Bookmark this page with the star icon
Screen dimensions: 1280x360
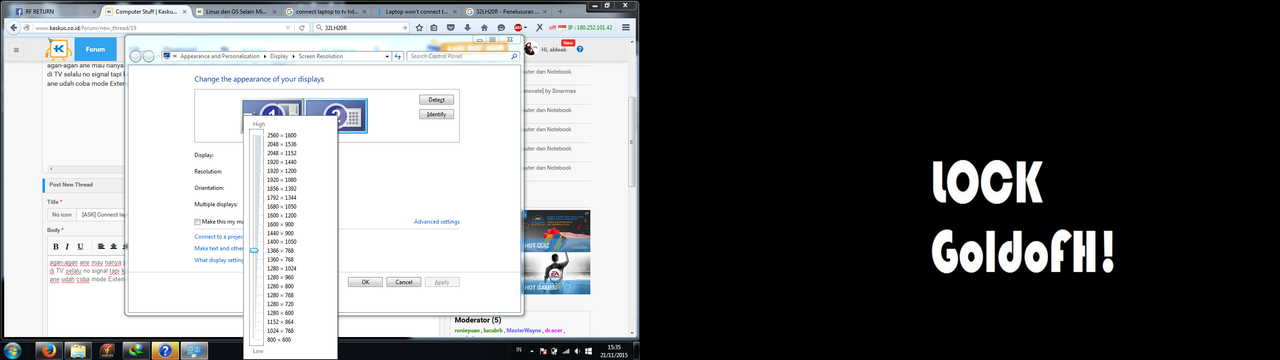click(x=419, y=27)
